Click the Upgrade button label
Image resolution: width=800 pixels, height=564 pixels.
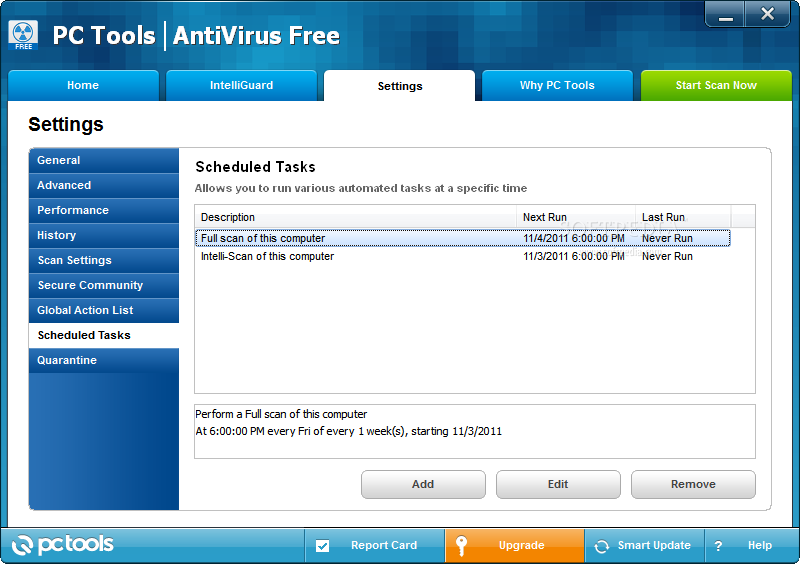(x=521, y=545)
